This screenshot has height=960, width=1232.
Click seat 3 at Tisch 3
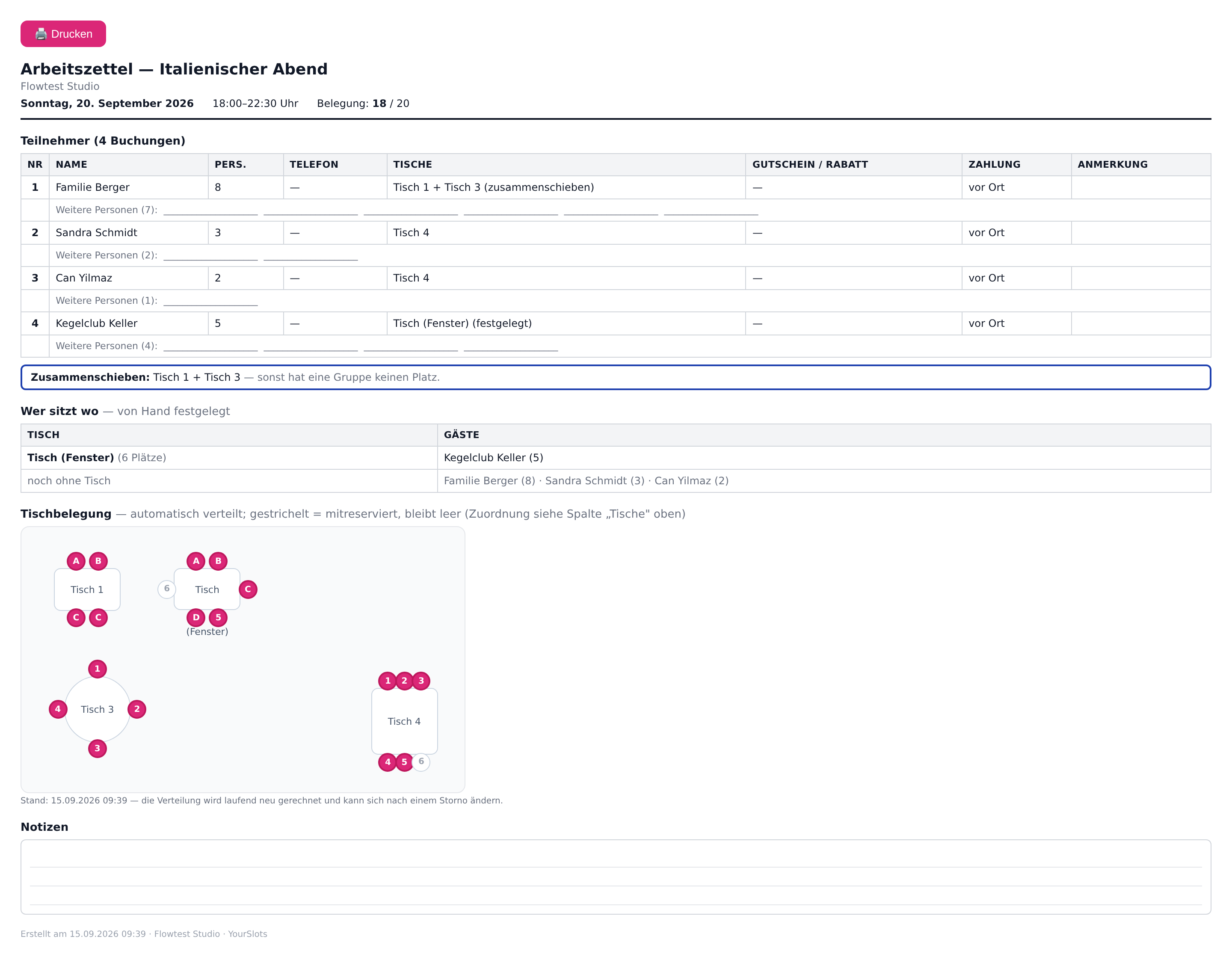coord(98,749)
